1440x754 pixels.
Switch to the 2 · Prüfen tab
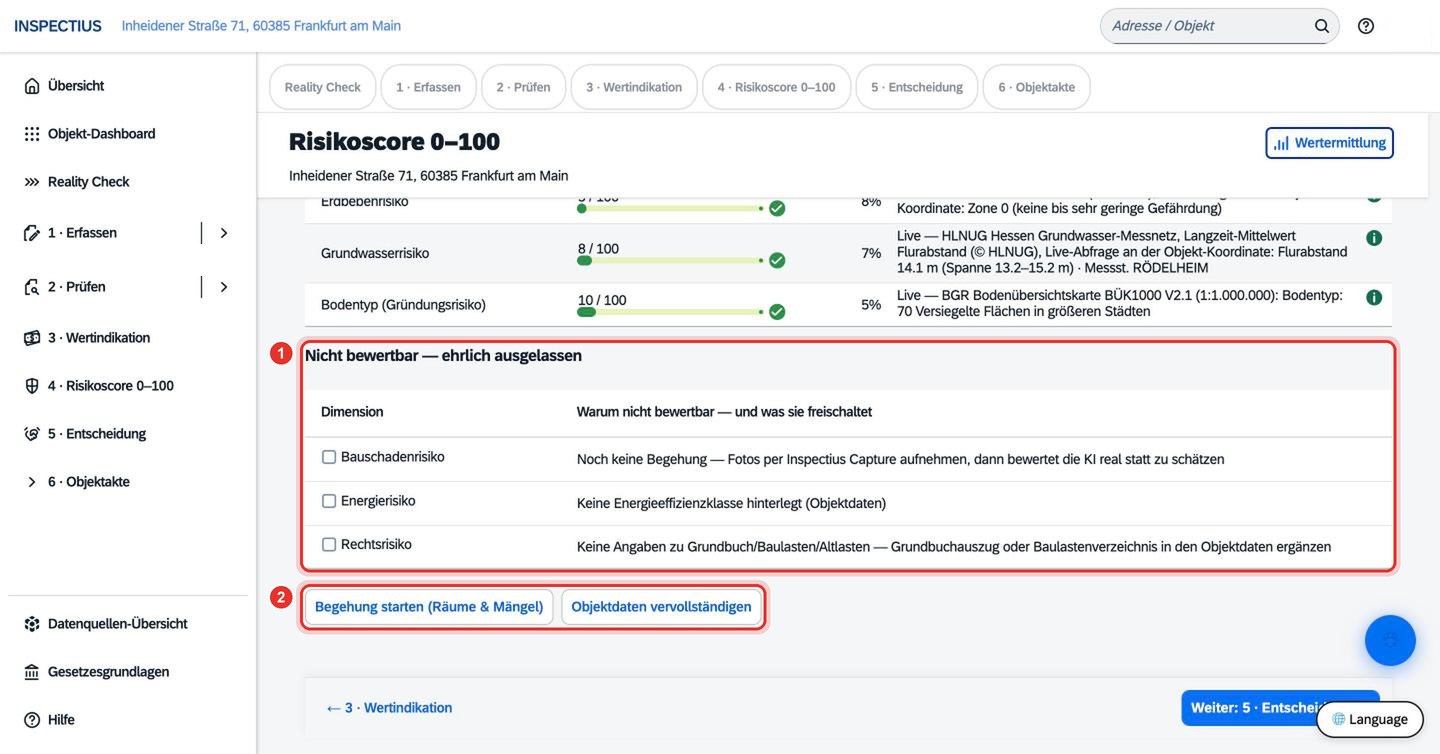[523, 87]
